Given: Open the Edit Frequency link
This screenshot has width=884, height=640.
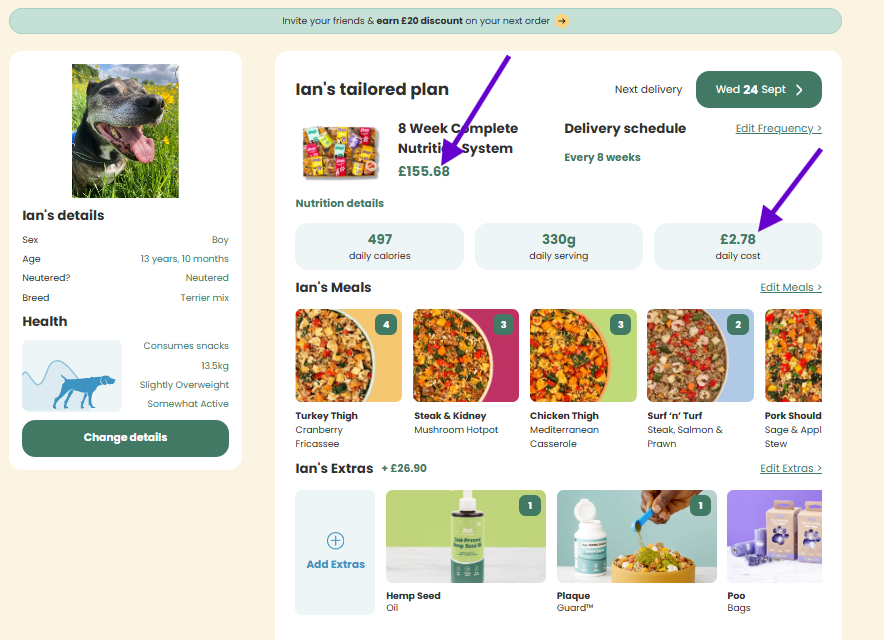Looking at the screenshot, I should point(778,128).
